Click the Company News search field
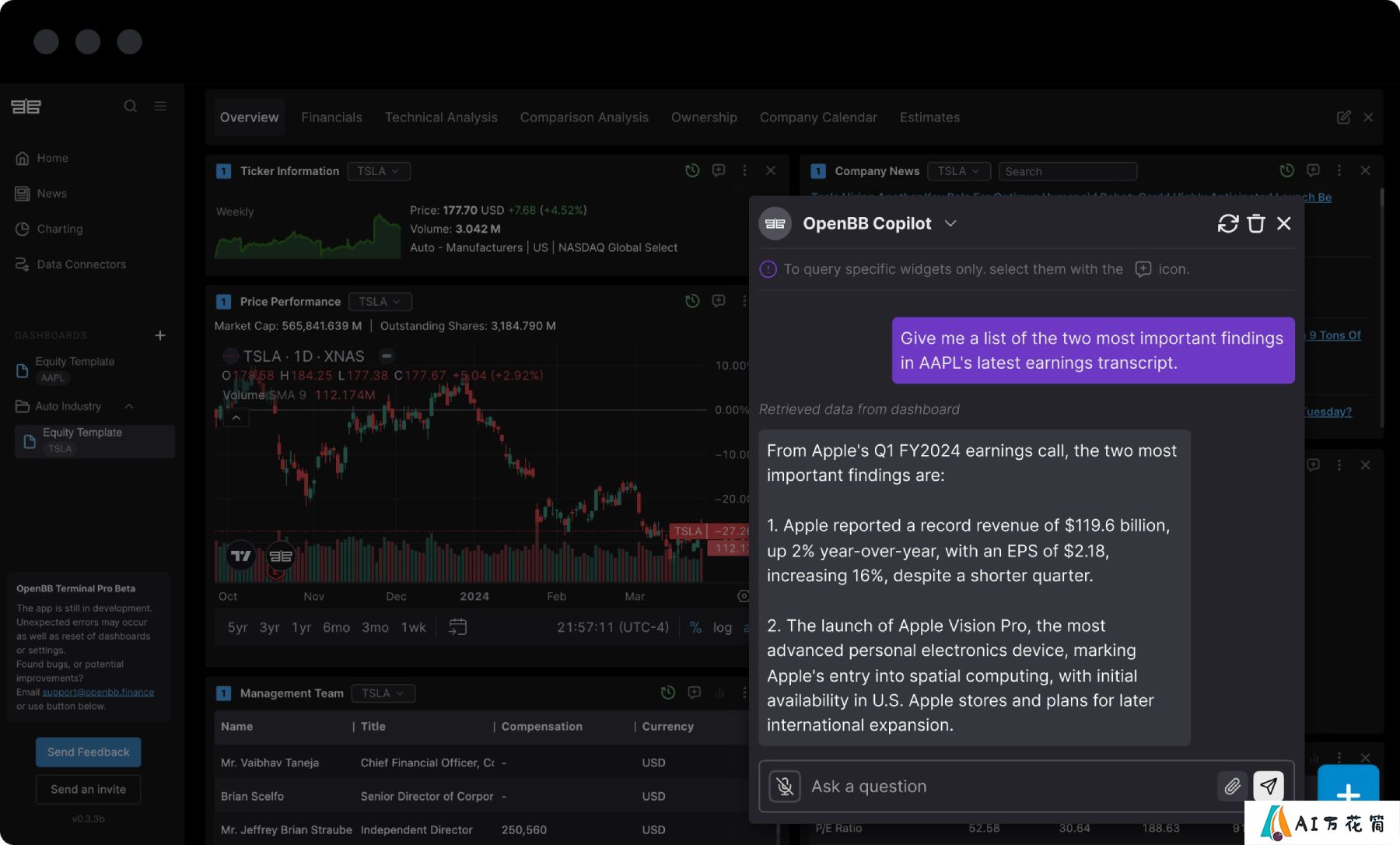 1067,171
